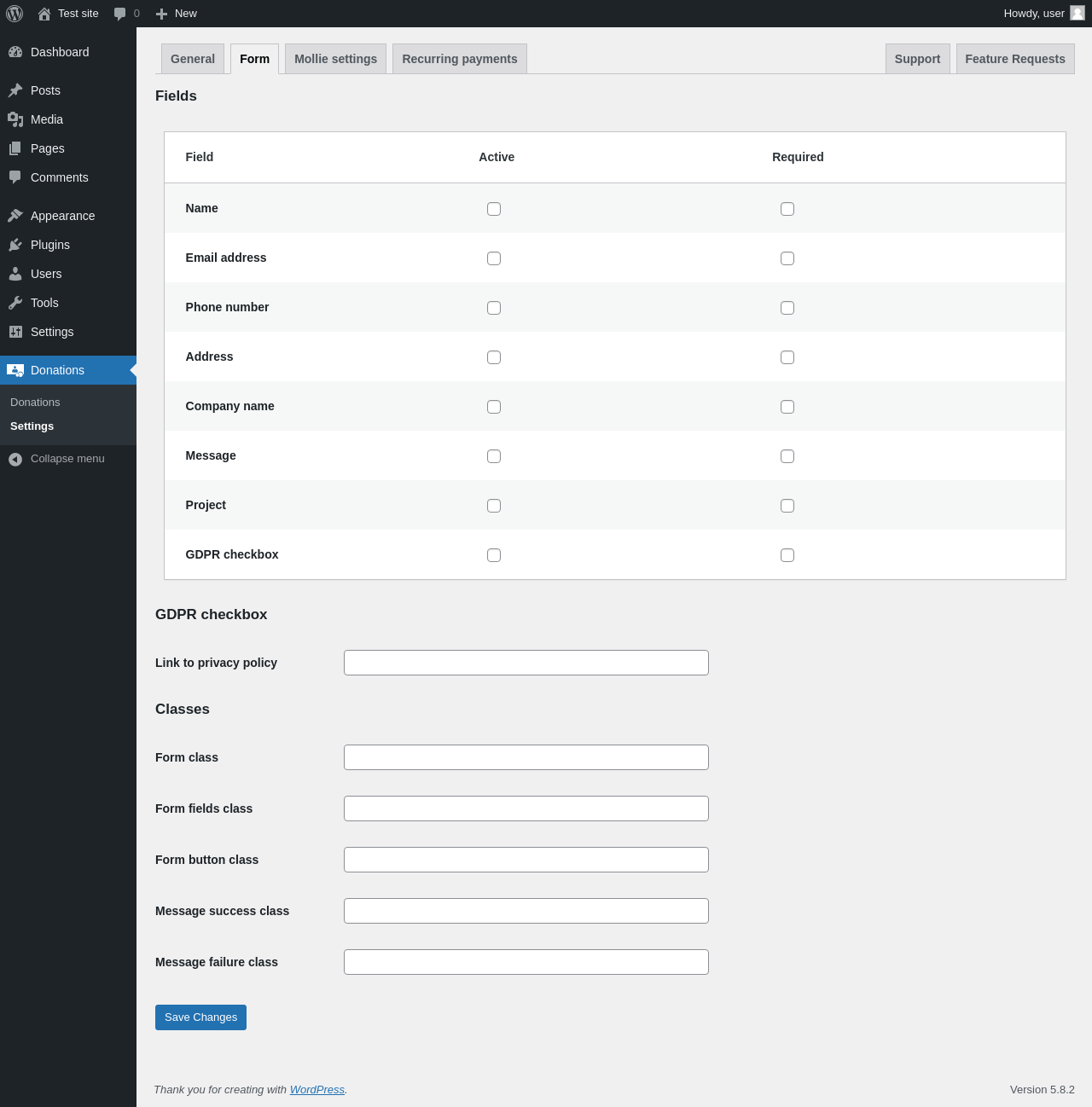This screenshot has height=1107, width=1092.
Task: Select the Form tab
Action: [x=254, y=59]
